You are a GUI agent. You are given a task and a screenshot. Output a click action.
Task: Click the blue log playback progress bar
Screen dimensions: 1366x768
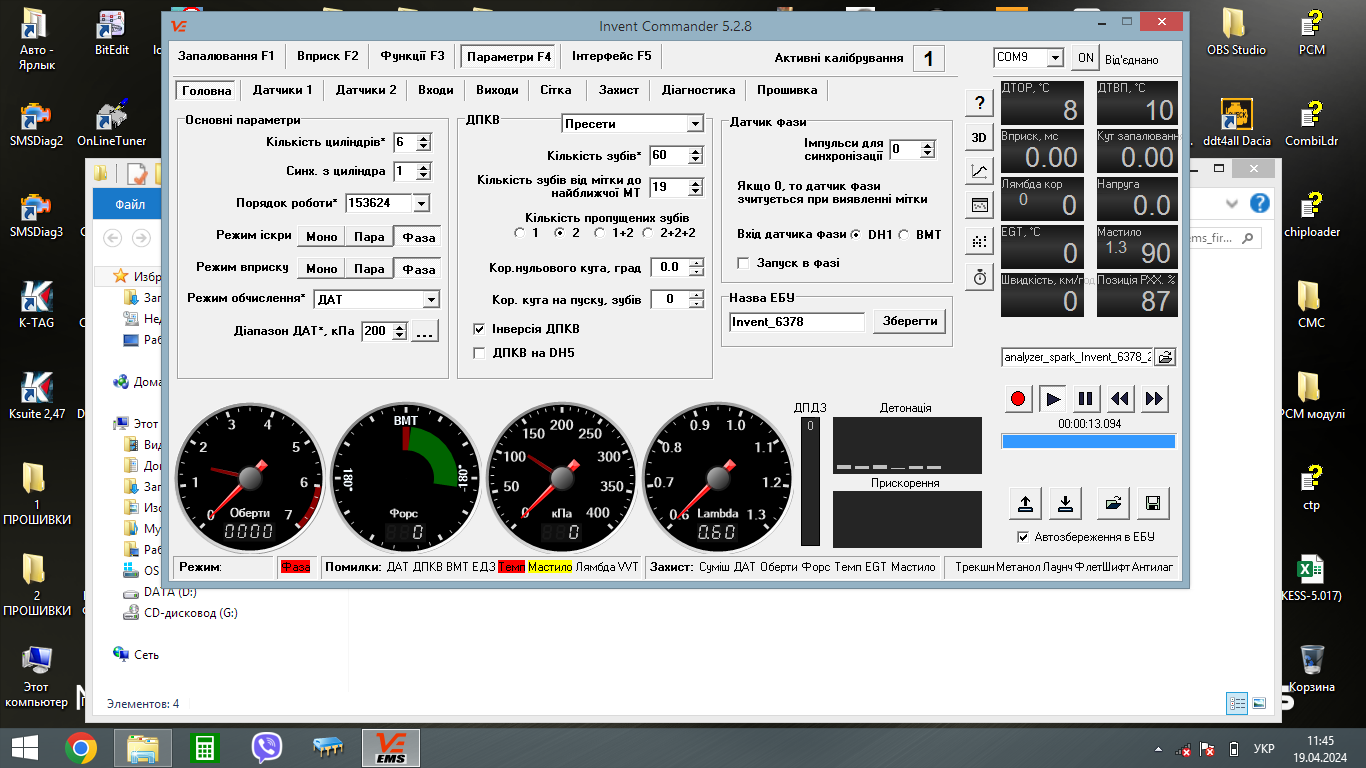(1088, 441)
